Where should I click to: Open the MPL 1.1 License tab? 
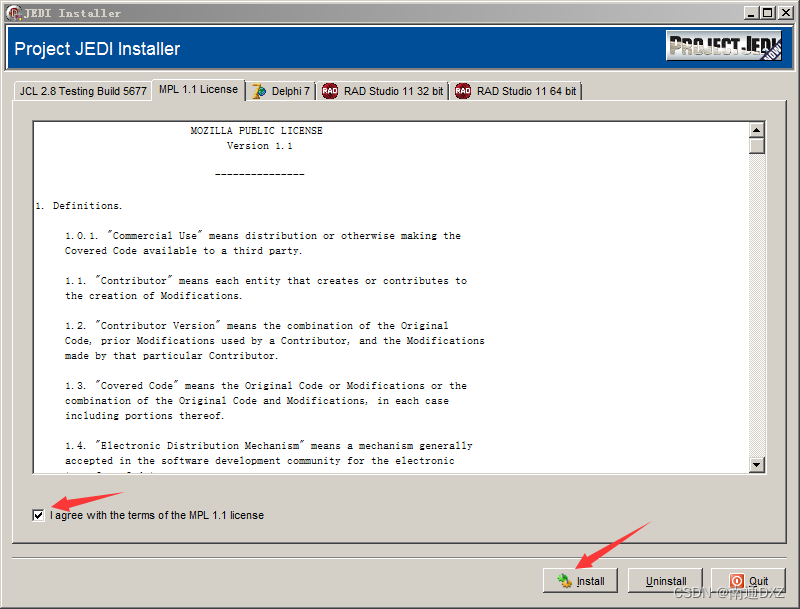pyautogui.click(x=198, y=89)
